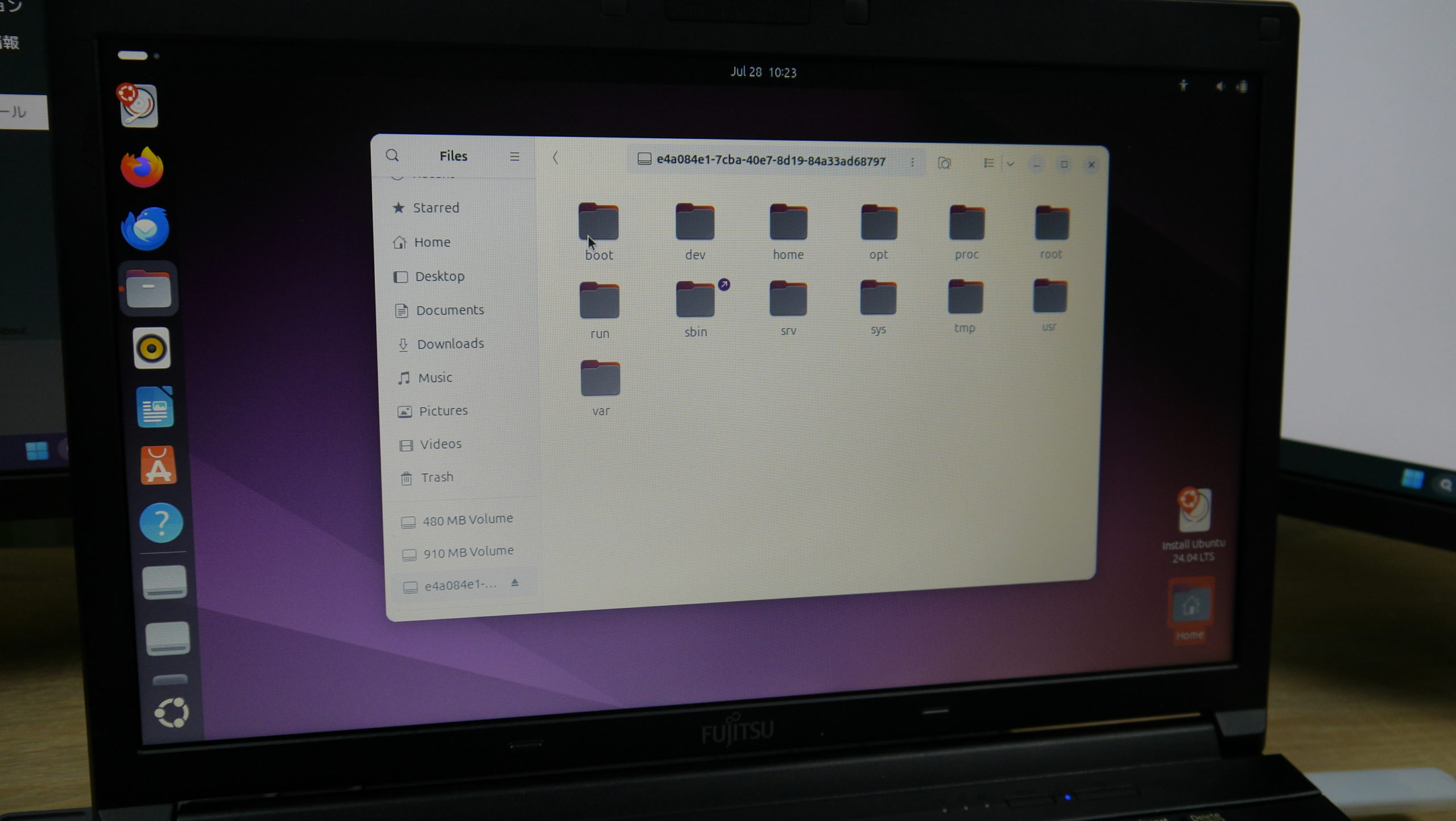Expand the view options dropdown arrow
The height and width of the screenshot is (821, 1456).
pyautogui.click(x=1011, y=164)
